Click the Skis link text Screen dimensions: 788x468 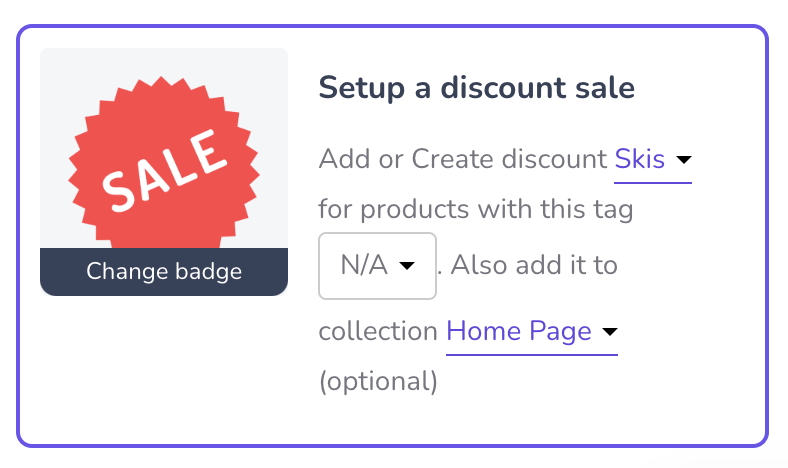(x=640, y=159)
